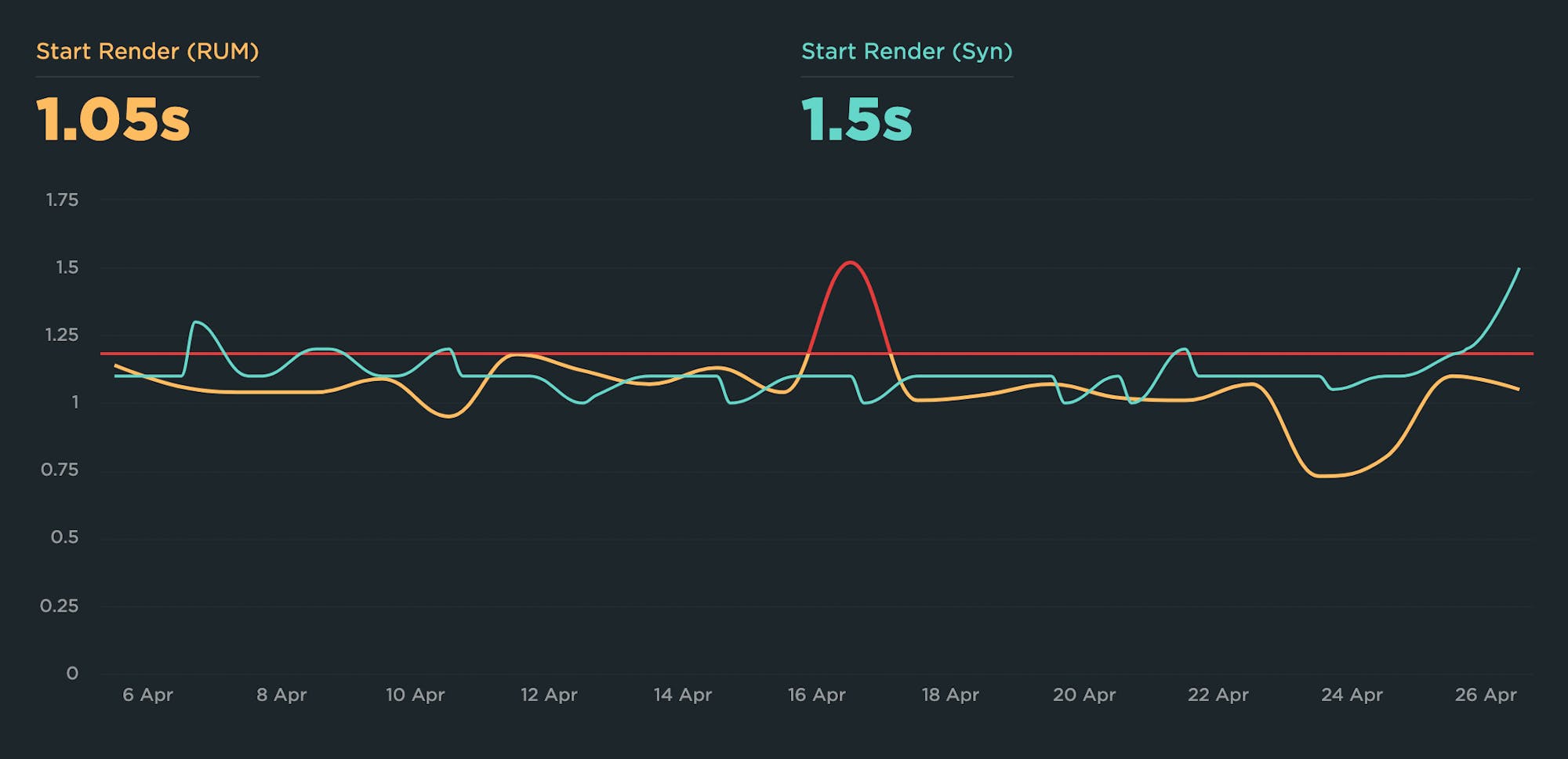Click the 0 y-axis baseline label
The width and height of the screenshot is (1568, 759).
(x=72, y=674)
